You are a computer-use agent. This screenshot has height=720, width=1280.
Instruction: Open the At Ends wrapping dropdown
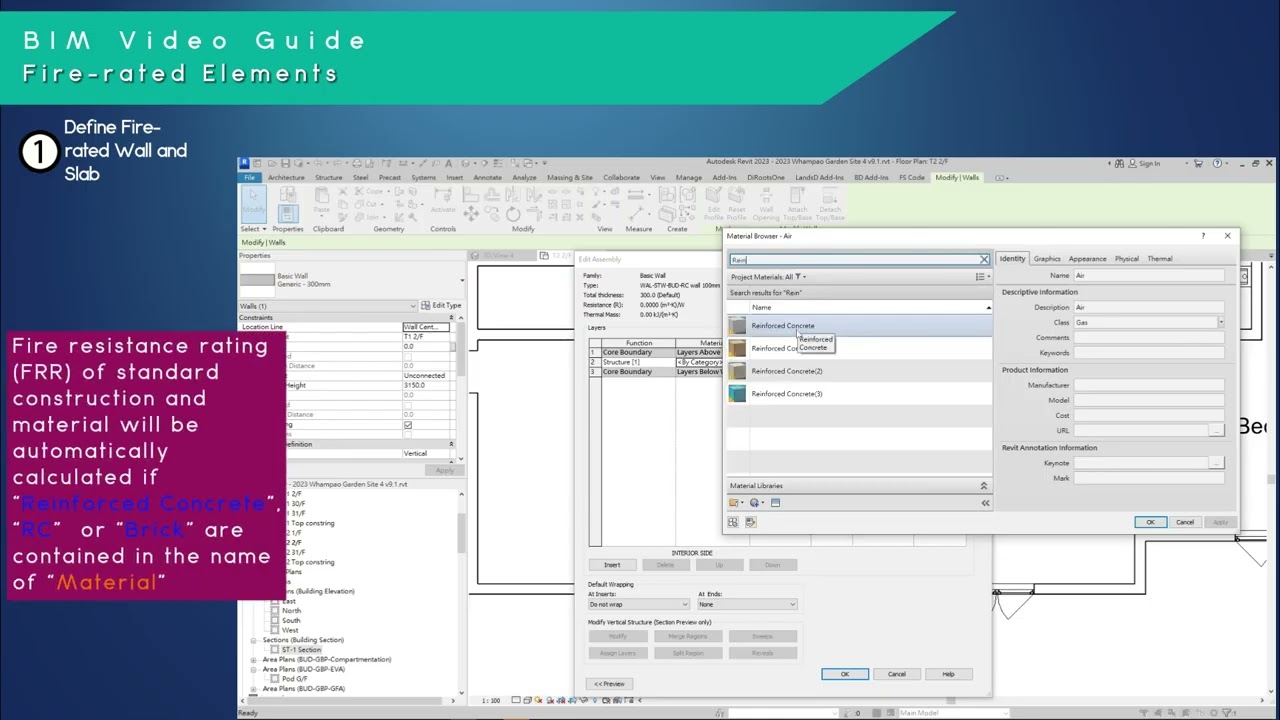coord(747,604)
